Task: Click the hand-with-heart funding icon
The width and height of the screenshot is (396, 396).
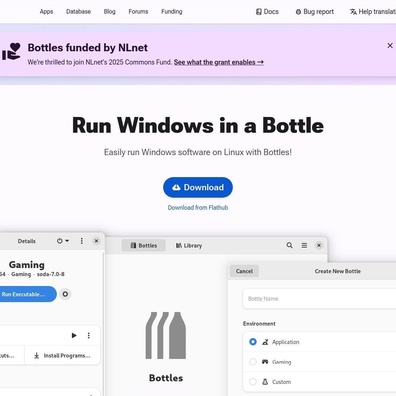Action: tap(11, 51)
